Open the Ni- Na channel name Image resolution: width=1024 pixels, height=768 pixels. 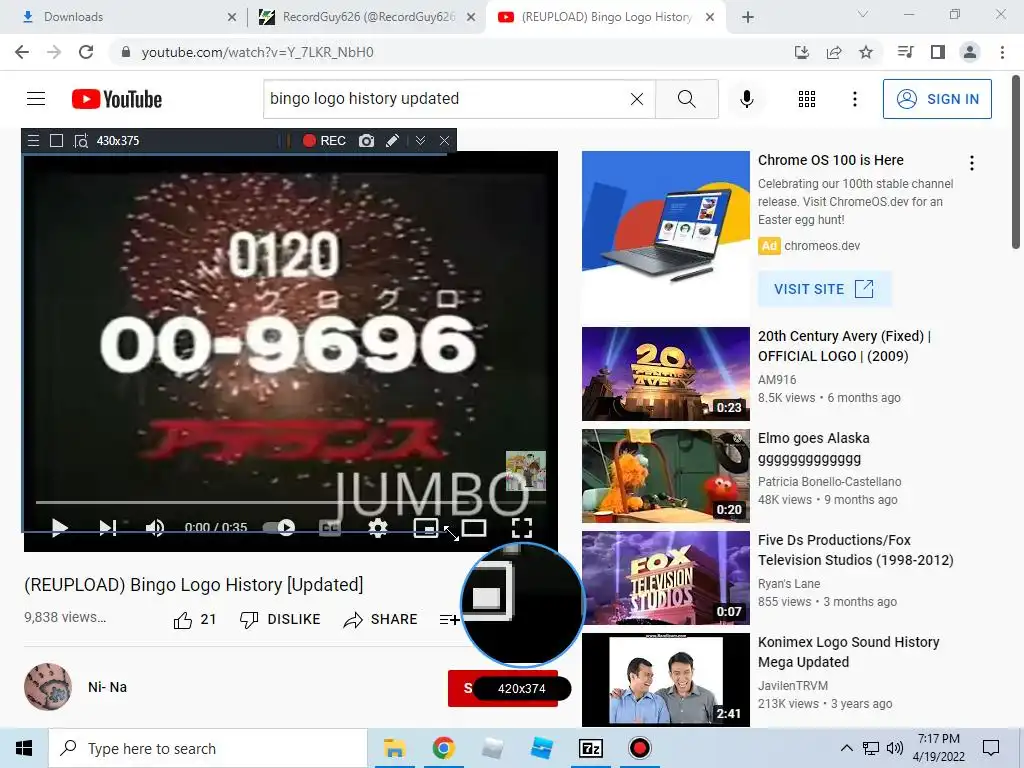coord(108,687)
